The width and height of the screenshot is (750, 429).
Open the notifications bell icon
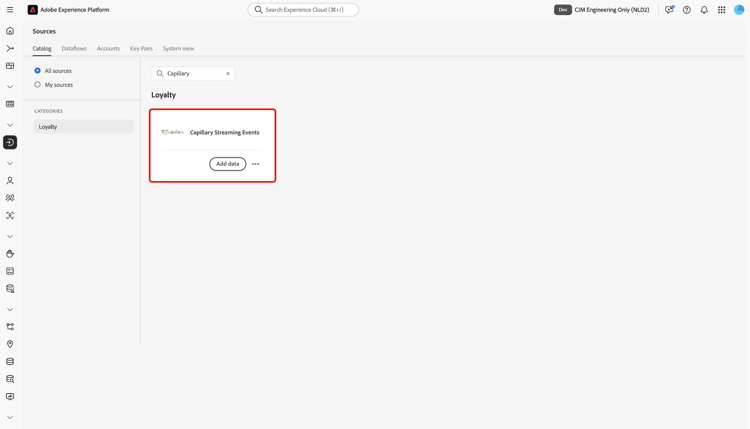(704, 10)
